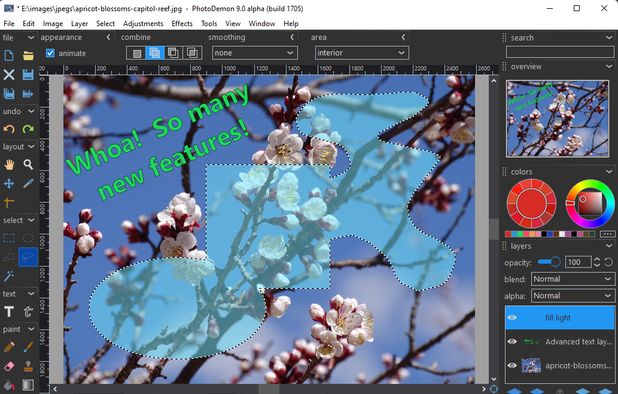Select the Advanced text layer row
618x394 pixels.
click(560, 342)
